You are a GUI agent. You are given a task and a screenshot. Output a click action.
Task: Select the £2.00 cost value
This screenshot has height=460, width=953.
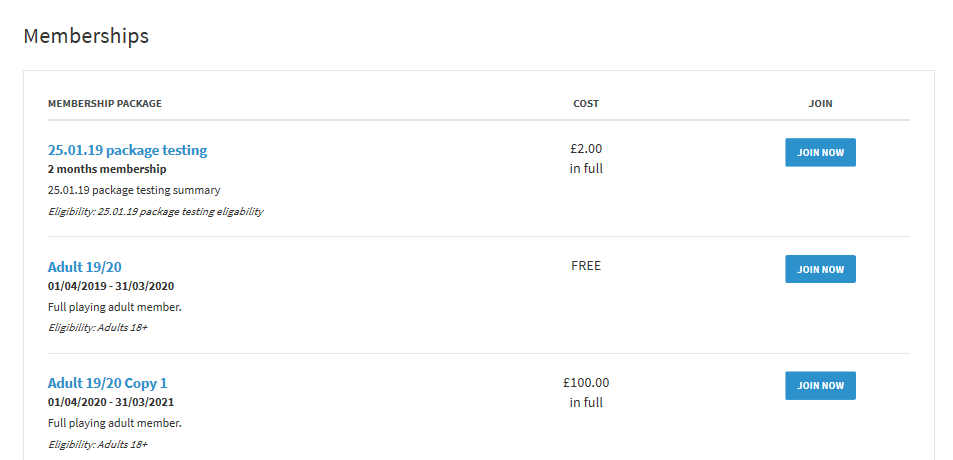[586, 149]
